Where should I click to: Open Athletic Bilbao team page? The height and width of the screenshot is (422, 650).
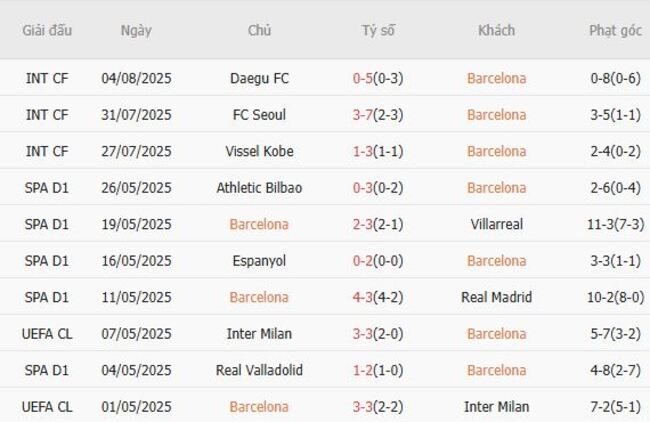260,188
